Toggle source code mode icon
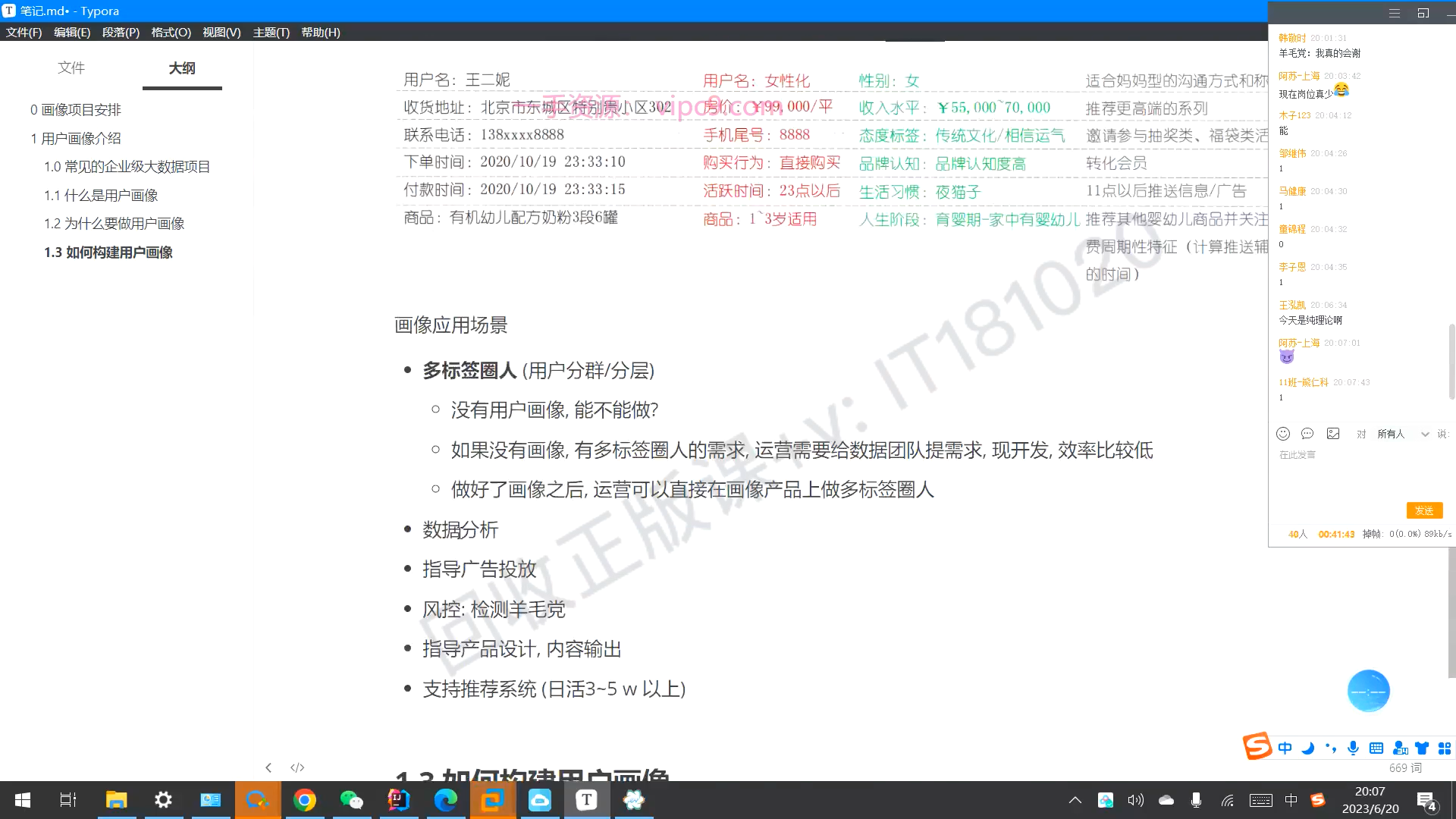 [x=297, y=767]
